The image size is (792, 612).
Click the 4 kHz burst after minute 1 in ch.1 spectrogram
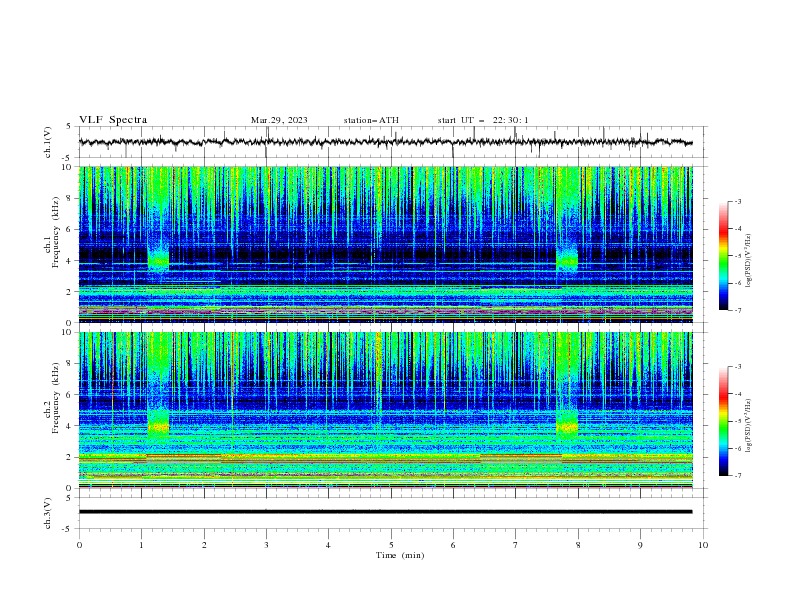click(159, 259)
